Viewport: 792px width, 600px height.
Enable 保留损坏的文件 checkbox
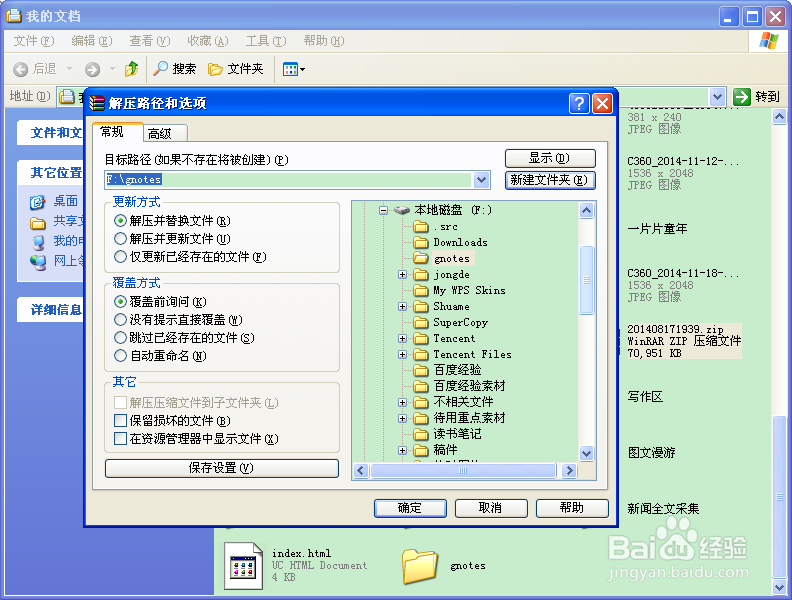click(x=120, y=420)
